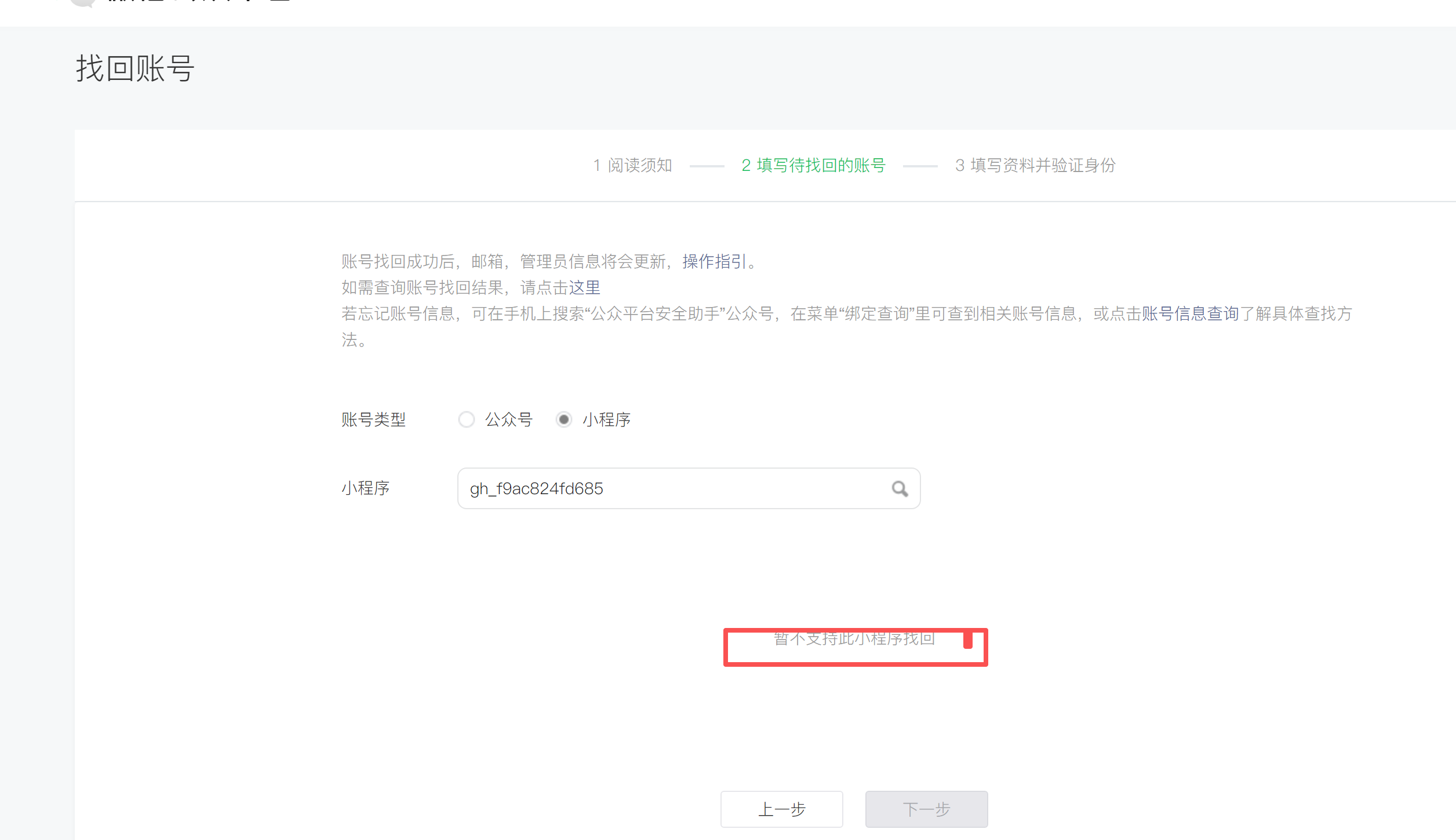
Task: Click the small red marker in red box
Action: pyautogui.click(x=967, y=640)
